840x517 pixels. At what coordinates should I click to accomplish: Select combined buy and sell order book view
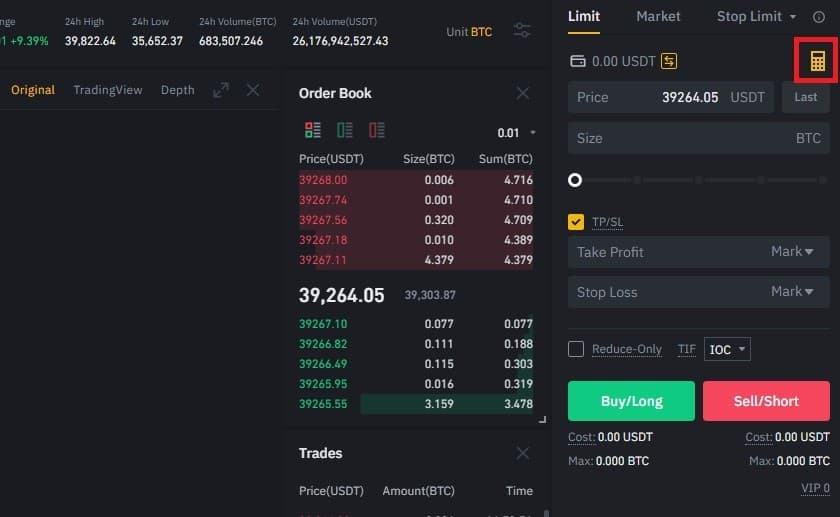(313, 130)
